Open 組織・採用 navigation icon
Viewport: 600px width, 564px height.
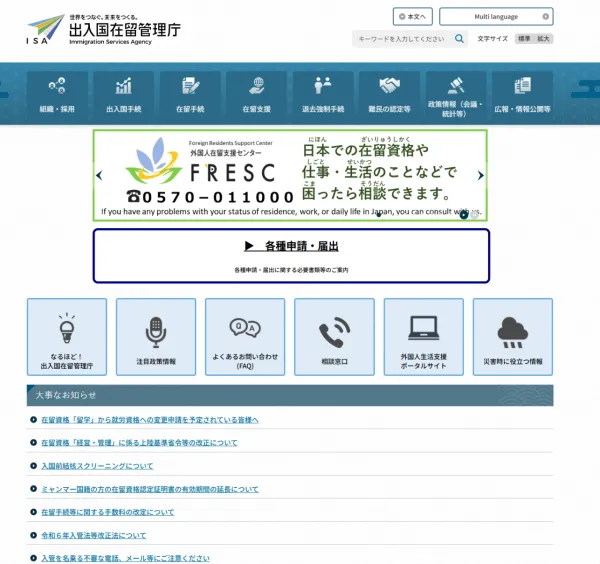point(57,92)
